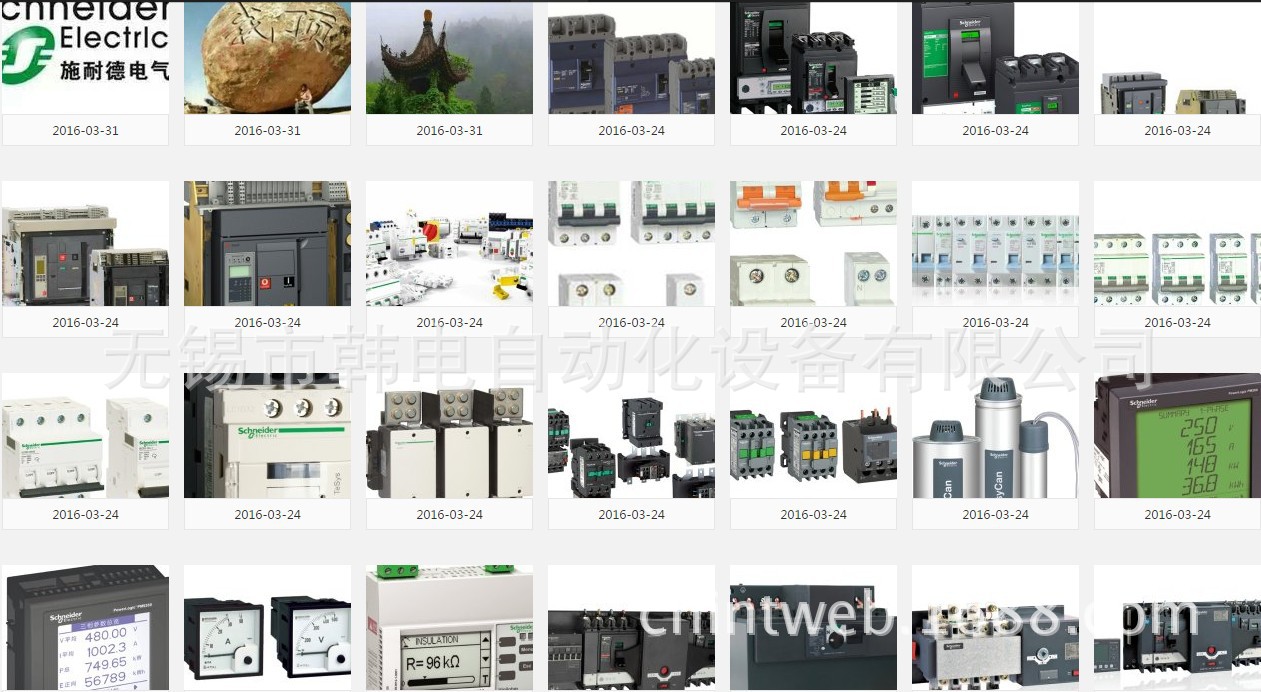1261x692 pixels.
Task: Open the green LCD power meter showing 250 thumbnail
Action: click(1177, 435)
